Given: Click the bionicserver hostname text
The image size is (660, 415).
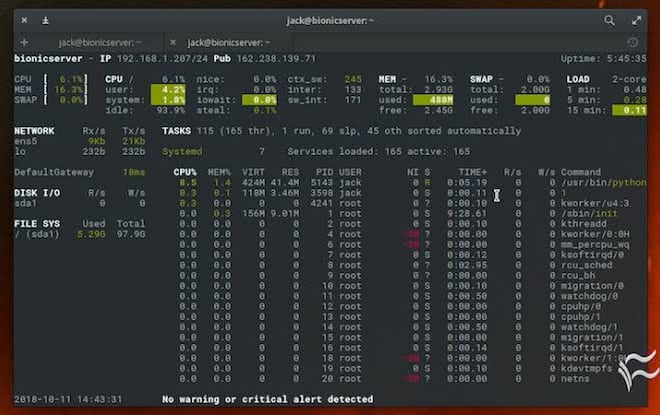Looking at the screenshot, I should [x=48, y=59].
